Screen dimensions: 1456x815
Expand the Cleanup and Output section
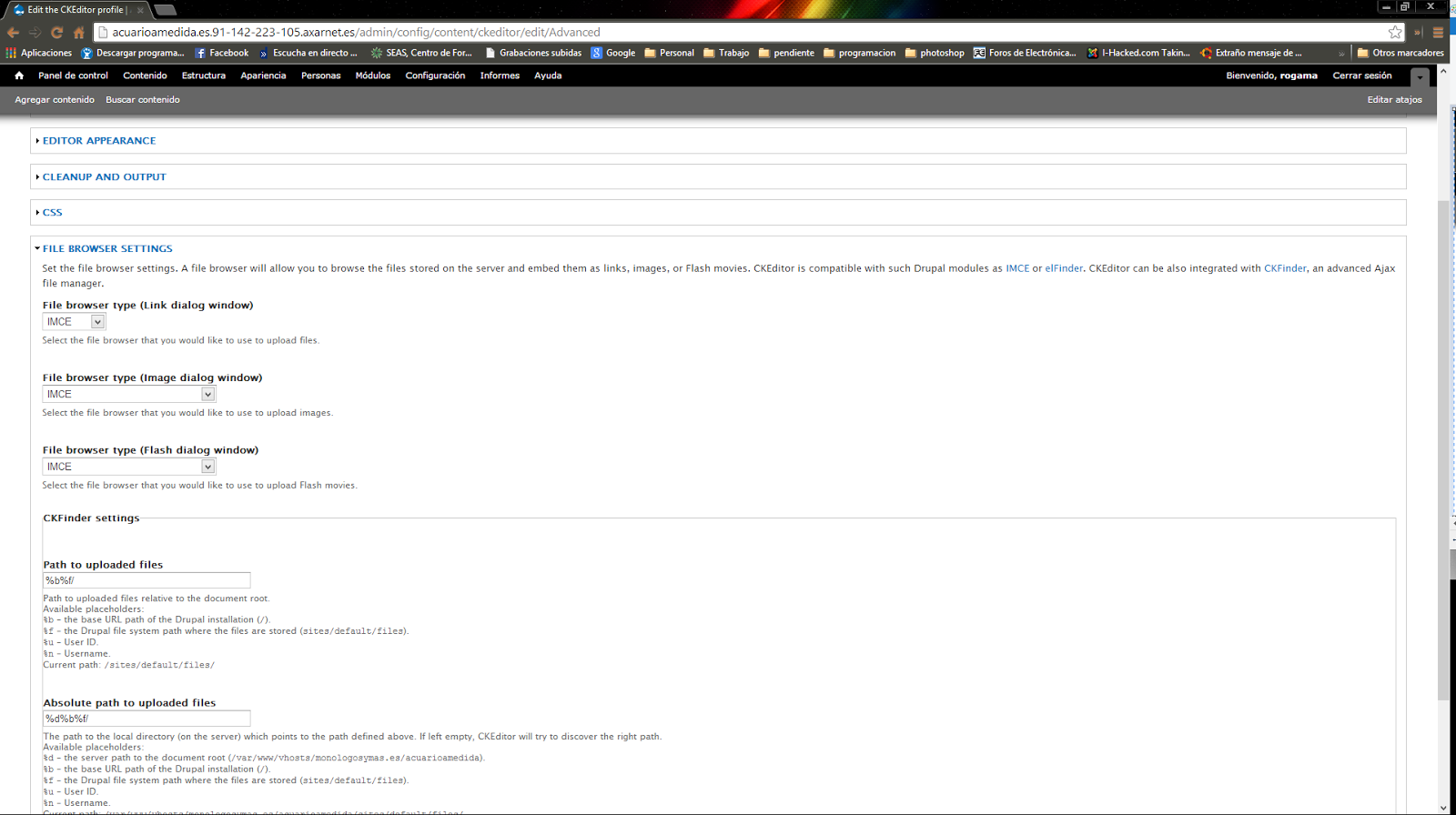pos(105,177)
